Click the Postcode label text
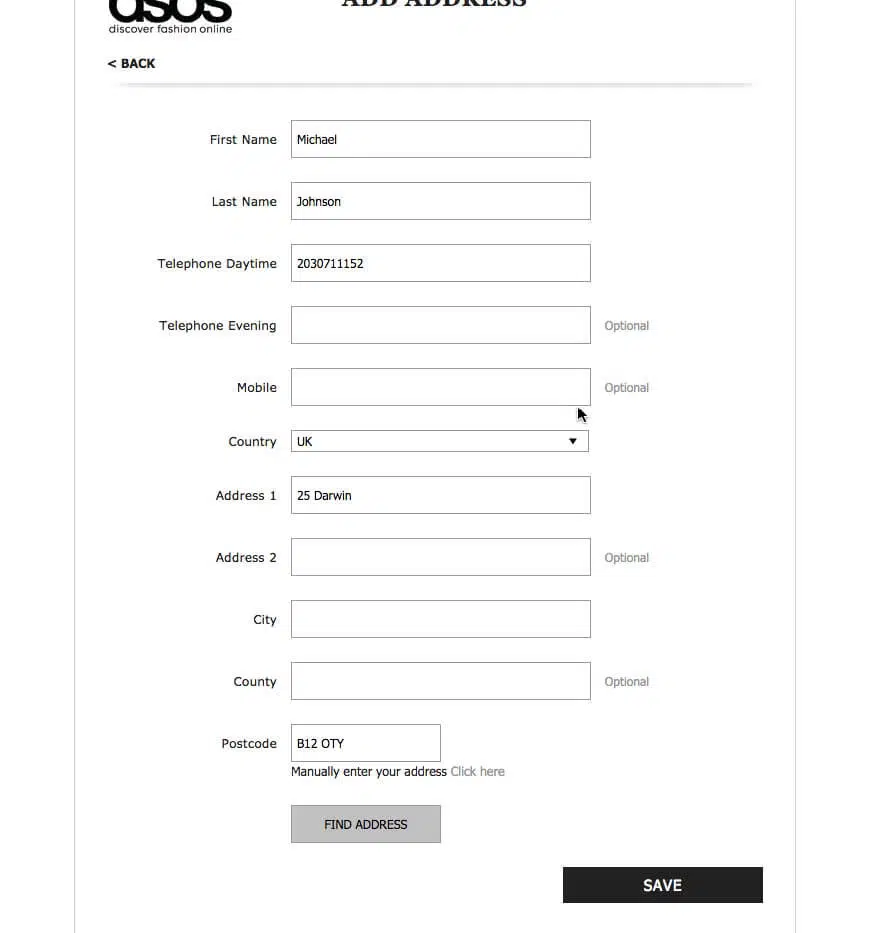Viewport: 870px width, 933px height. click(249, 744)
